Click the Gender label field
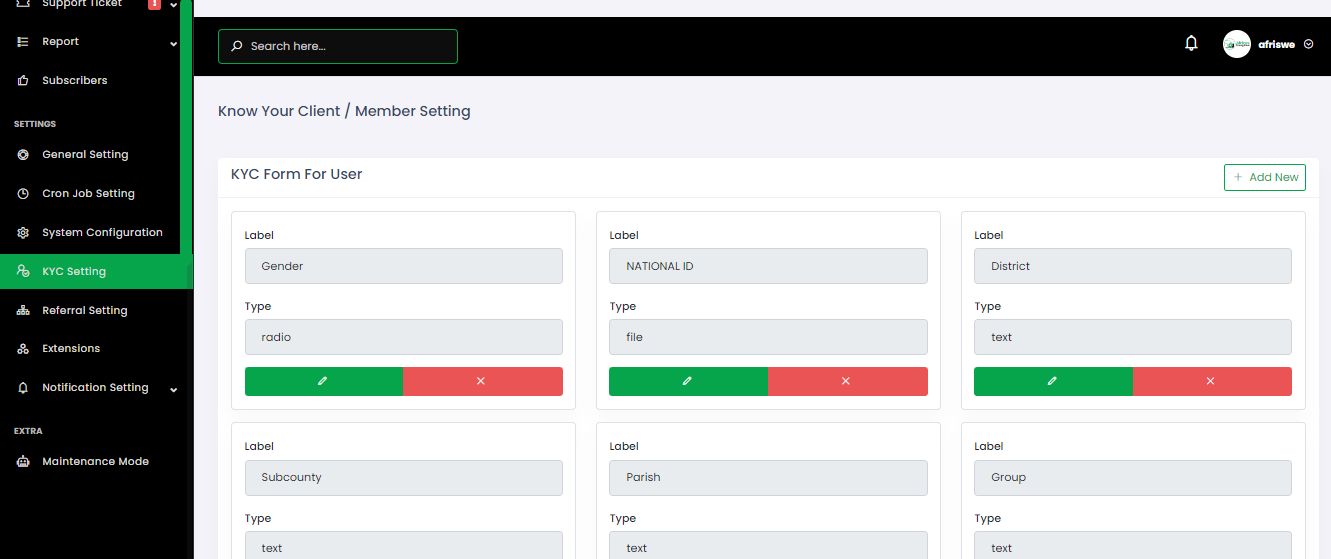The width and height of the screenshot is (1331, 559). click(404, 266)
